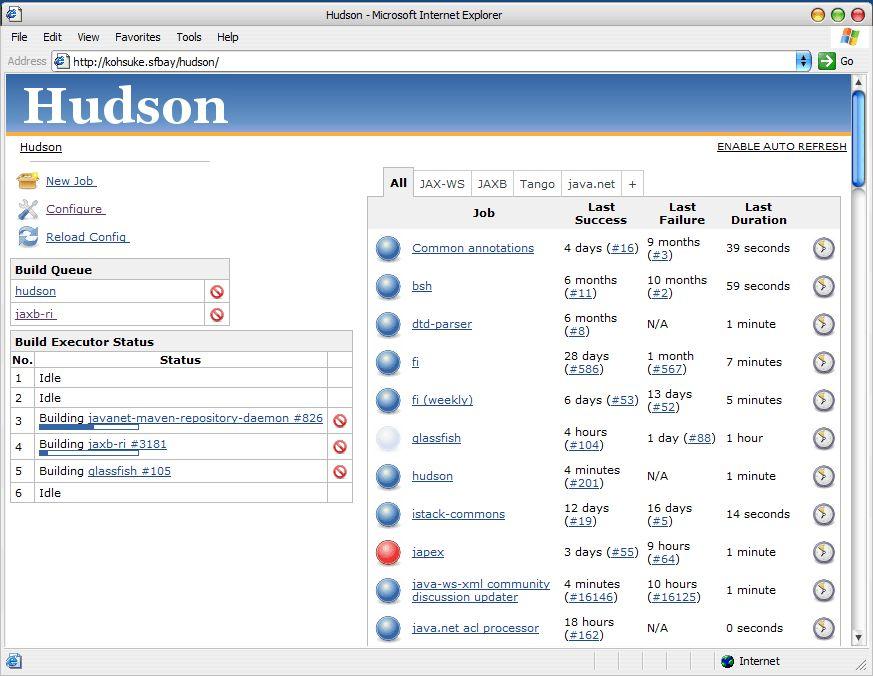The image size is (873, 676).
Task: Click the '39 seconds' duration text
Action: (x=758, y=248)
